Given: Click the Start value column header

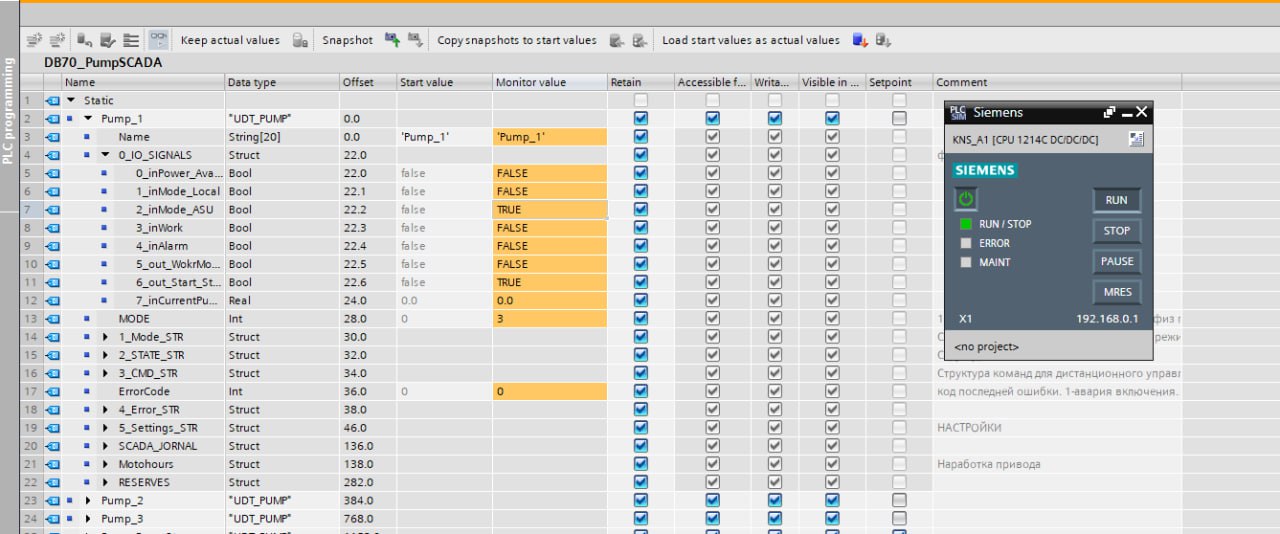Looking at the screenshot, I should tap(444, 82).
